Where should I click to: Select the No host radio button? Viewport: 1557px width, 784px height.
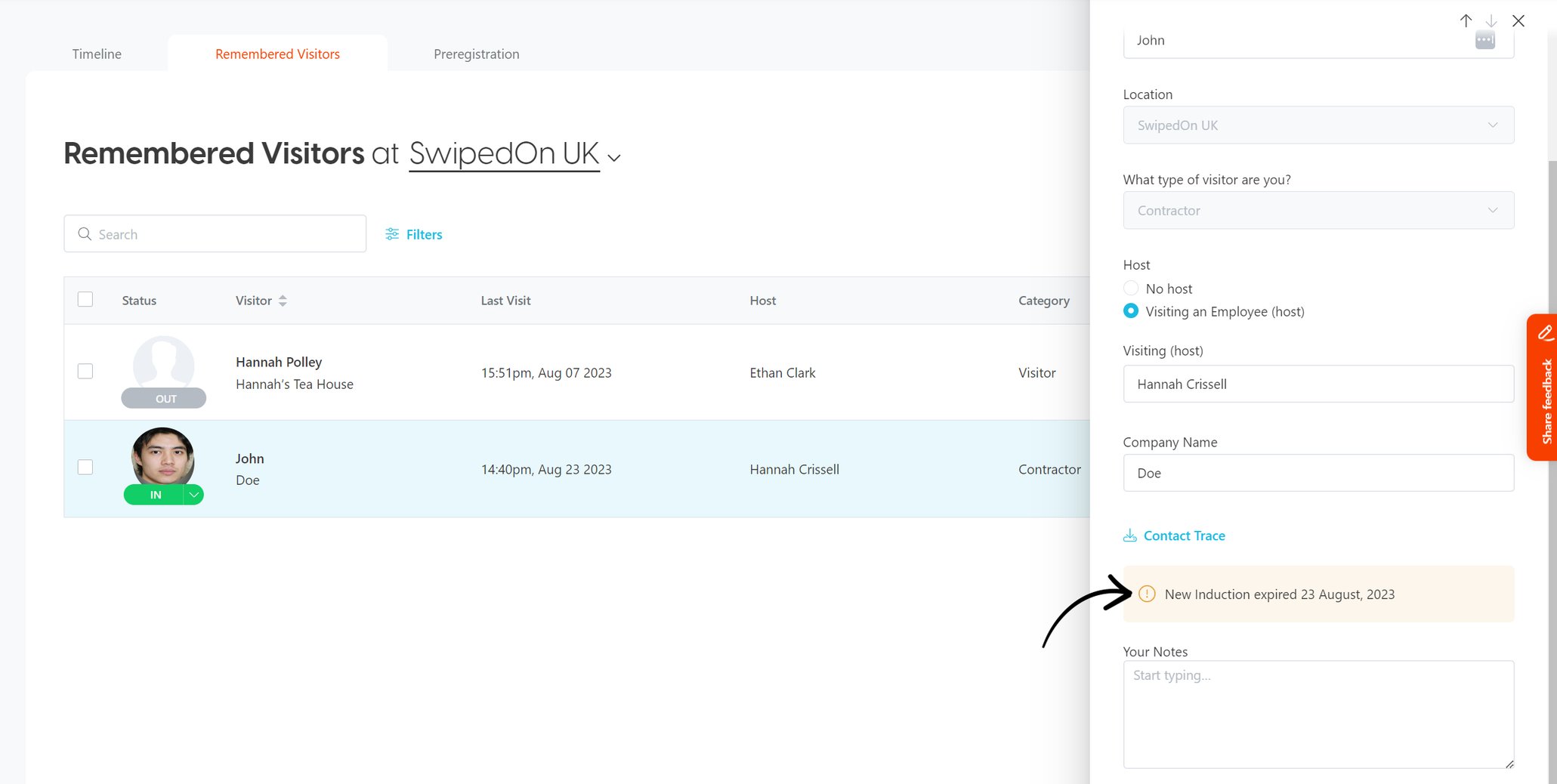point(1131,288)
